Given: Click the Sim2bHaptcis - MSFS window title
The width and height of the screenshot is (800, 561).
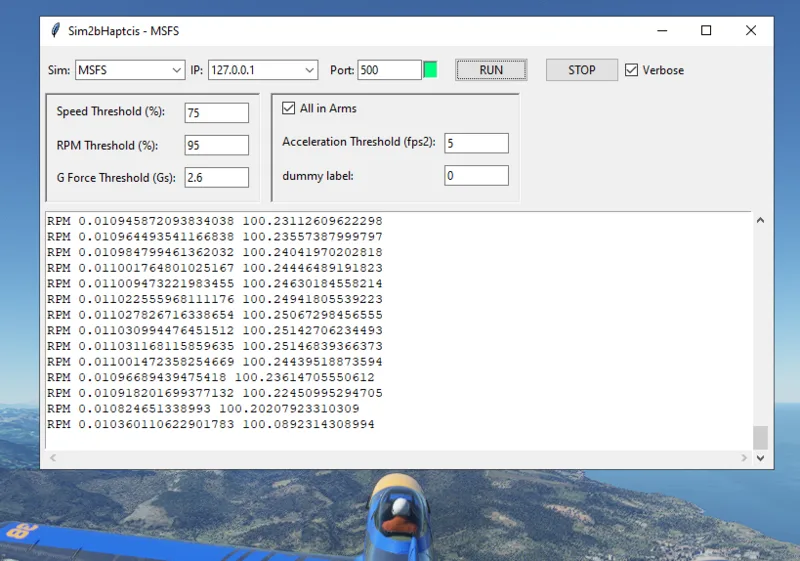Looking at the screenshot, I should pos(123,31).
